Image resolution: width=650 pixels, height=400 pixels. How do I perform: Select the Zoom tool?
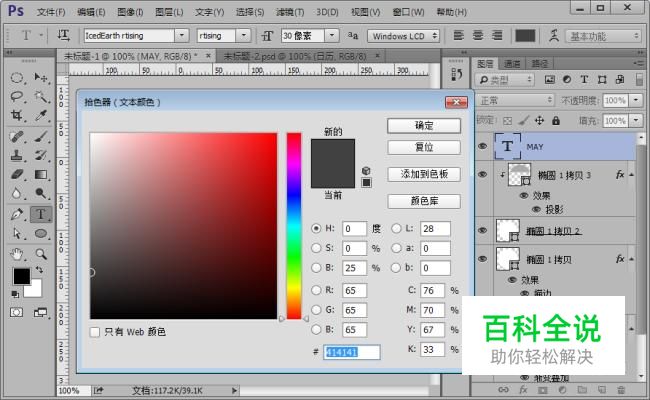(41, 254)
